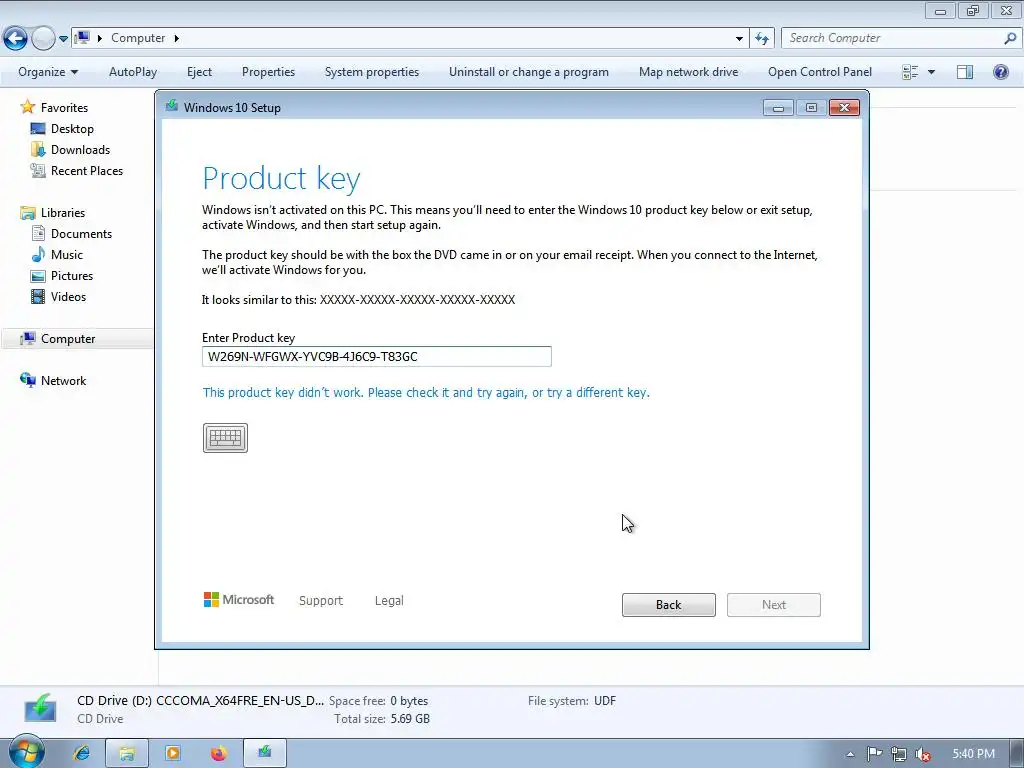Expand the address bar history dropdown
Viewport: 1024px width, 768px height.
739,39
